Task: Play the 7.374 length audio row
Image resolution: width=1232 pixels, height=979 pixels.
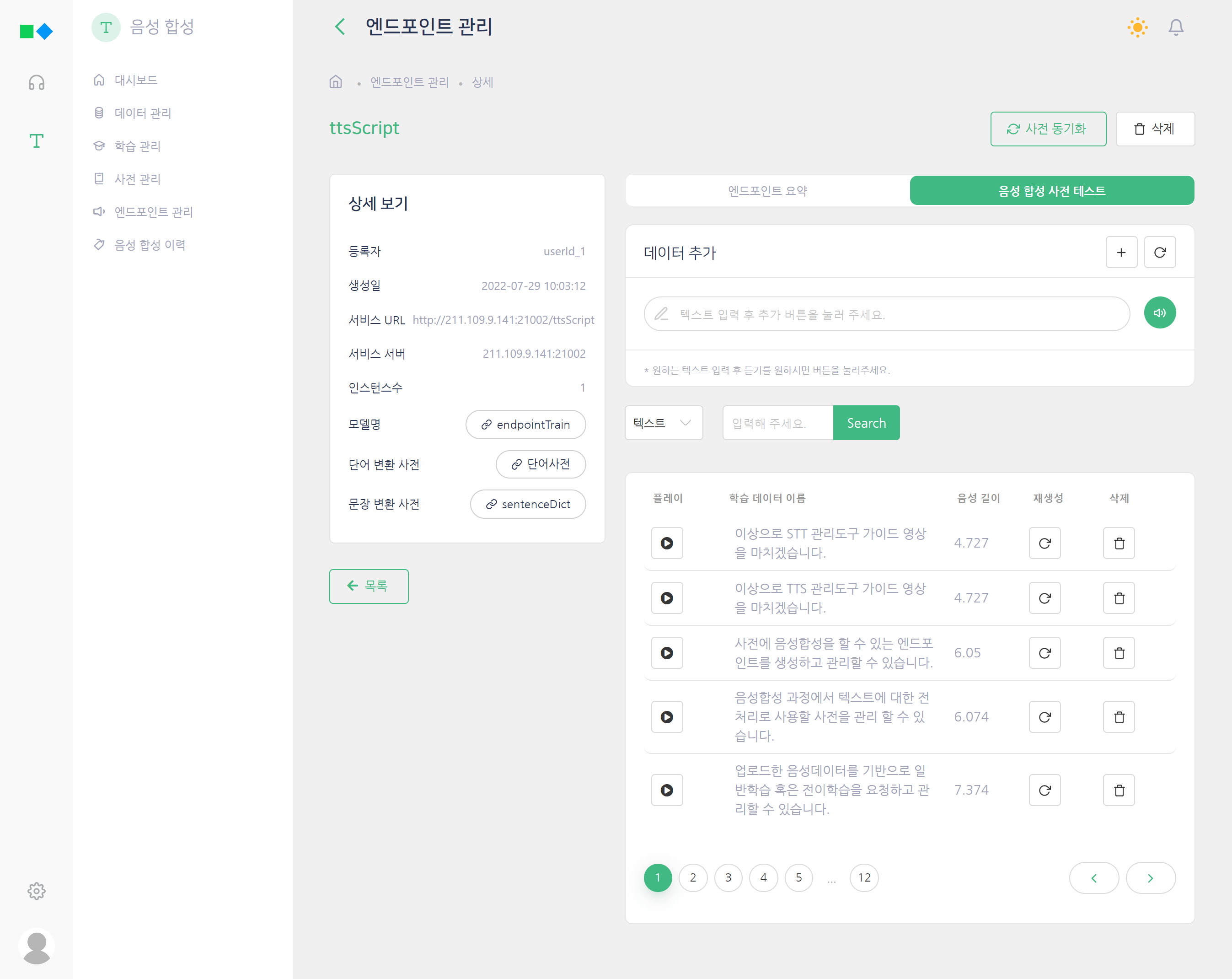Action: (666, 790)
